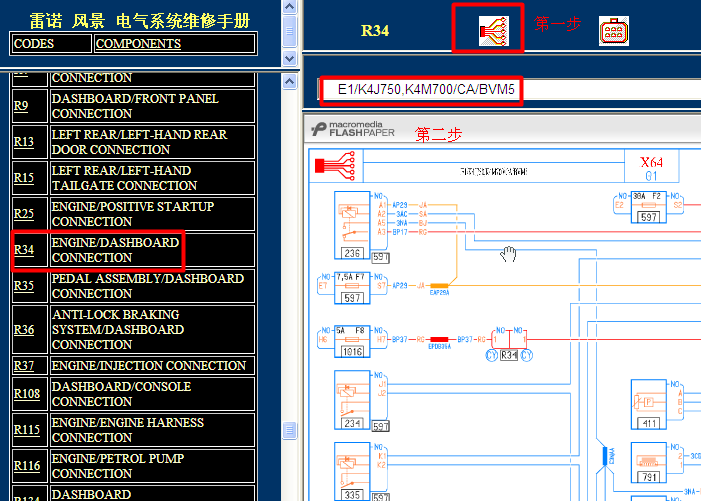The image size is (701, 501).
Task: Open the CODES tab
Action: pyautogui.click(x=51, y=44)
